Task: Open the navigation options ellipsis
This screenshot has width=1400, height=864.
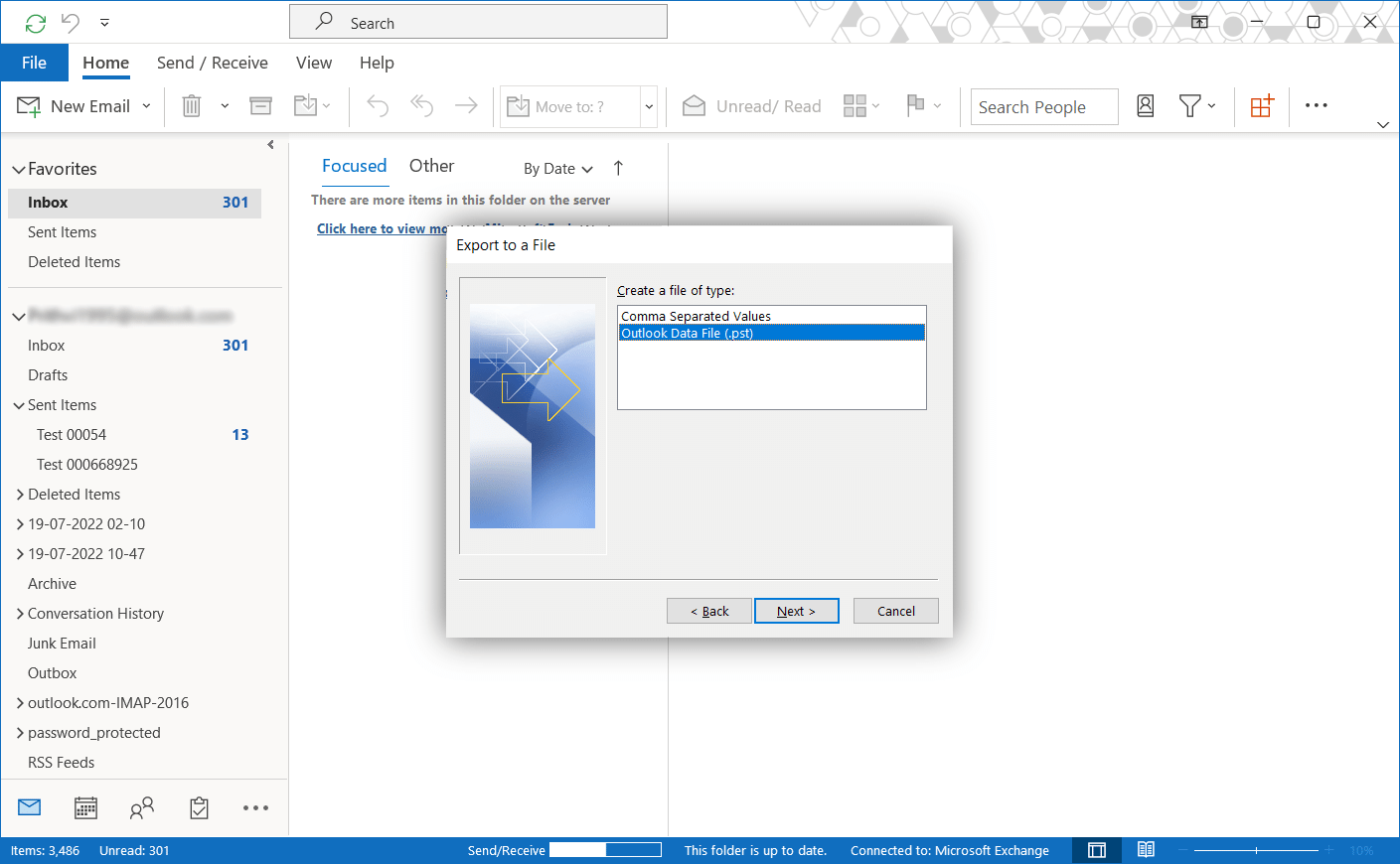Action: (255, 808)
